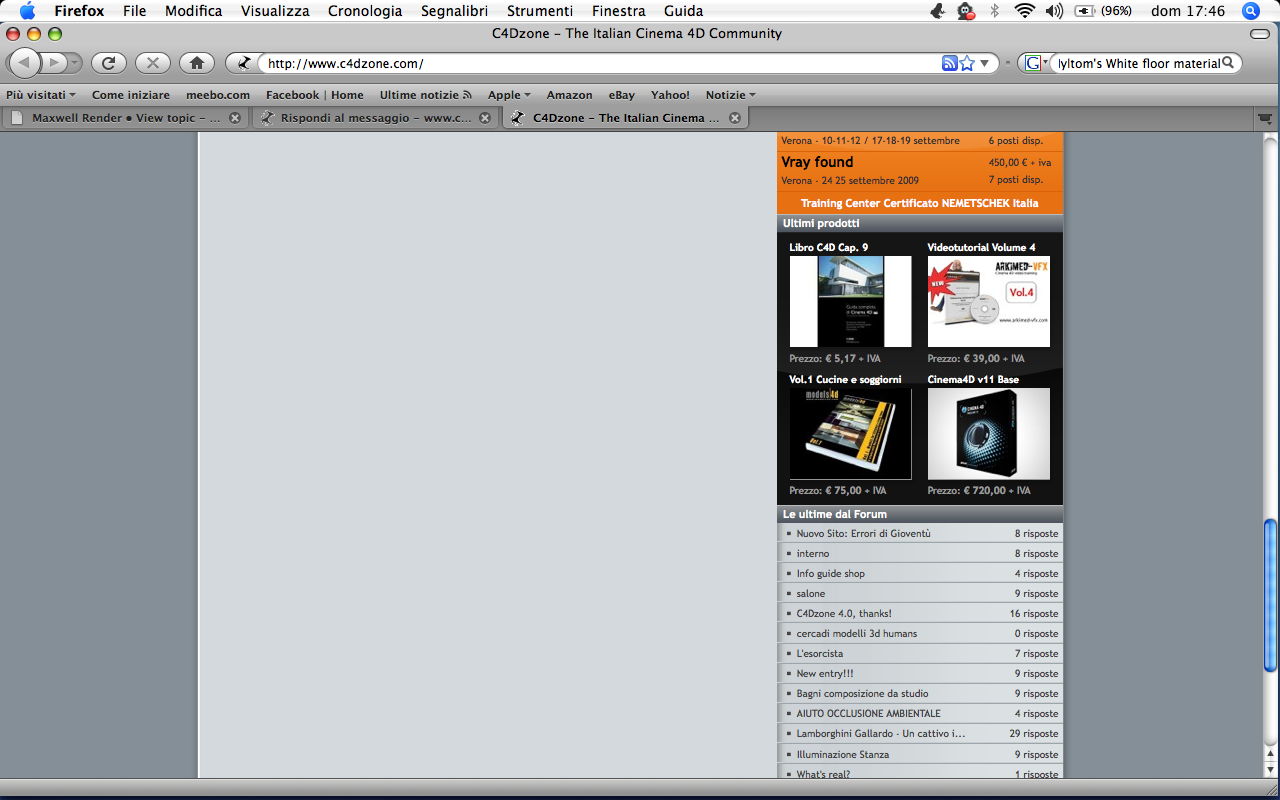Close the Maxwell Render tab
This screenshot has height=800, width=1280.
tap(235, 118)
